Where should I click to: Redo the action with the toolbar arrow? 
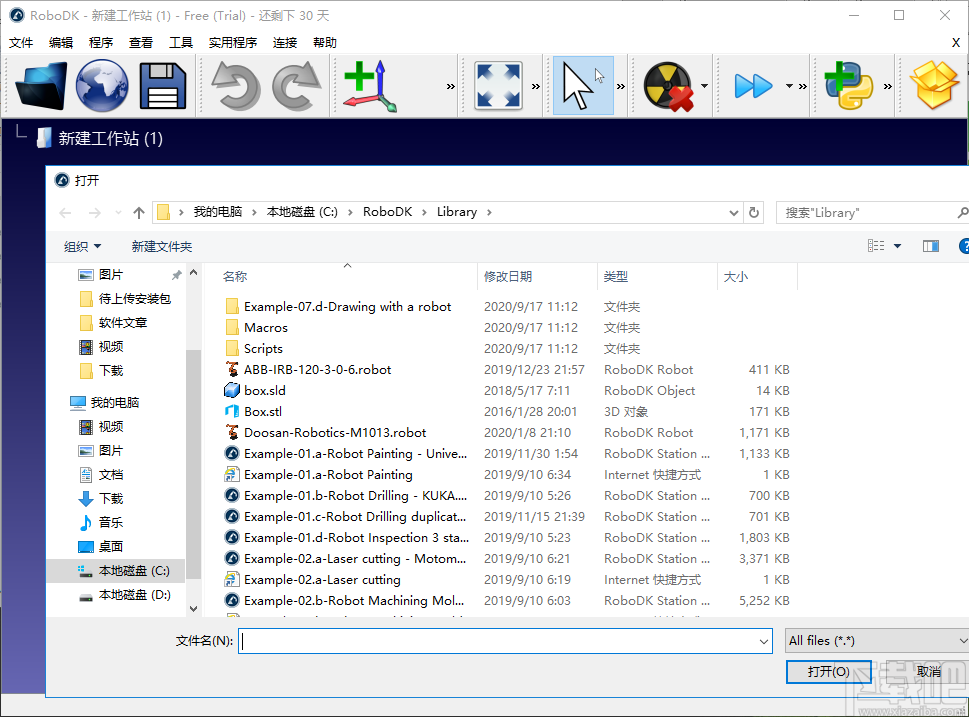tap(297, 86)
